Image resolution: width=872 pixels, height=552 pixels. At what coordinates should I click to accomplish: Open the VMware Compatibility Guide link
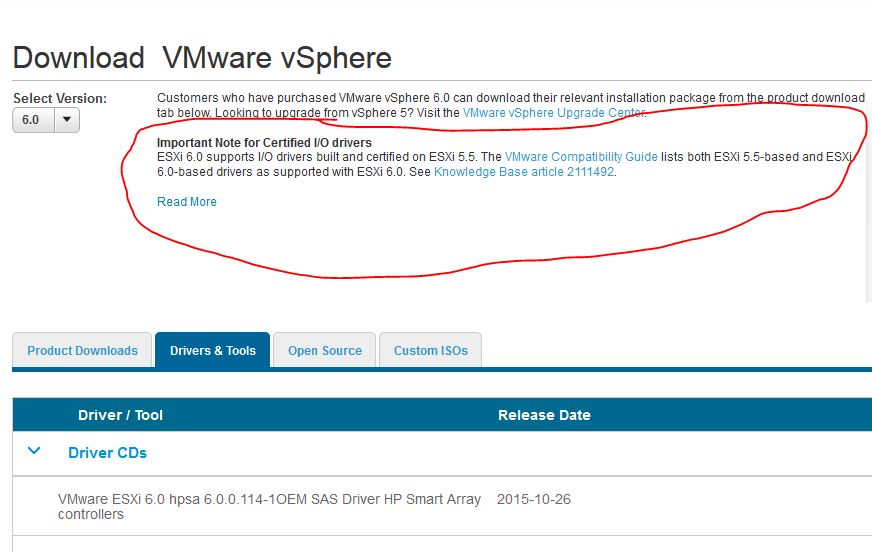(581, 157)
